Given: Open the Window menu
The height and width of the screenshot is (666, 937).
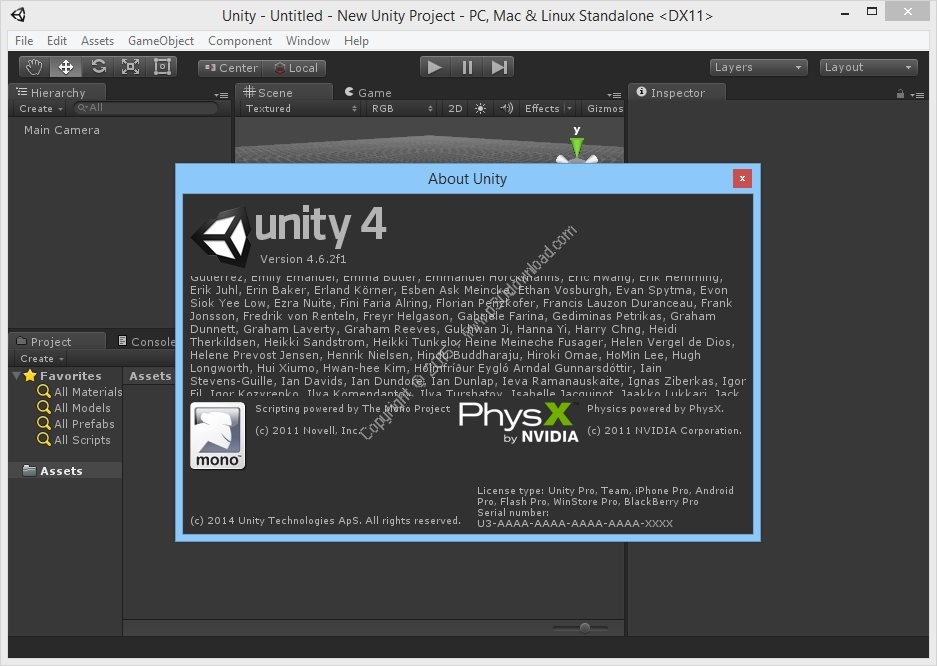Looking at the screenshot, I should tap(308, 41).
